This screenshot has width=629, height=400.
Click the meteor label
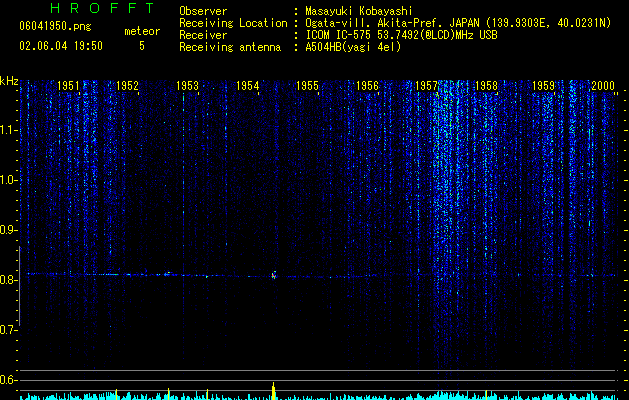pyautogui.click(x=142, y=31)
